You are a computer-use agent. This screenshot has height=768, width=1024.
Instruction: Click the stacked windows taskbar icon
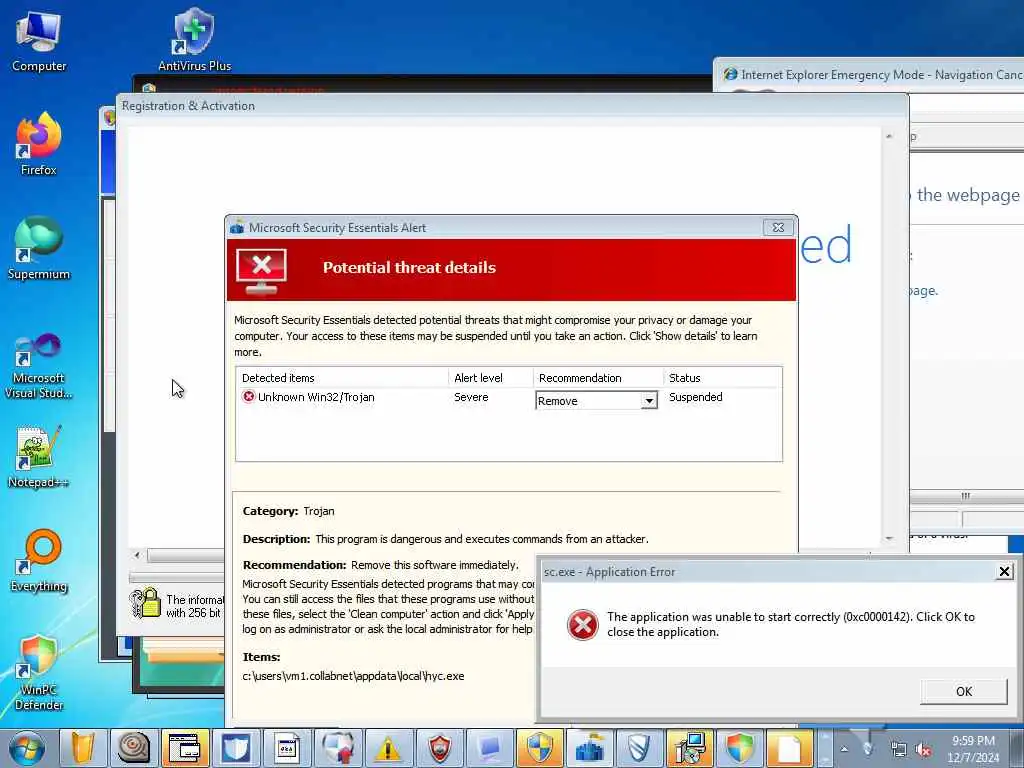click(x=185, y=748)
